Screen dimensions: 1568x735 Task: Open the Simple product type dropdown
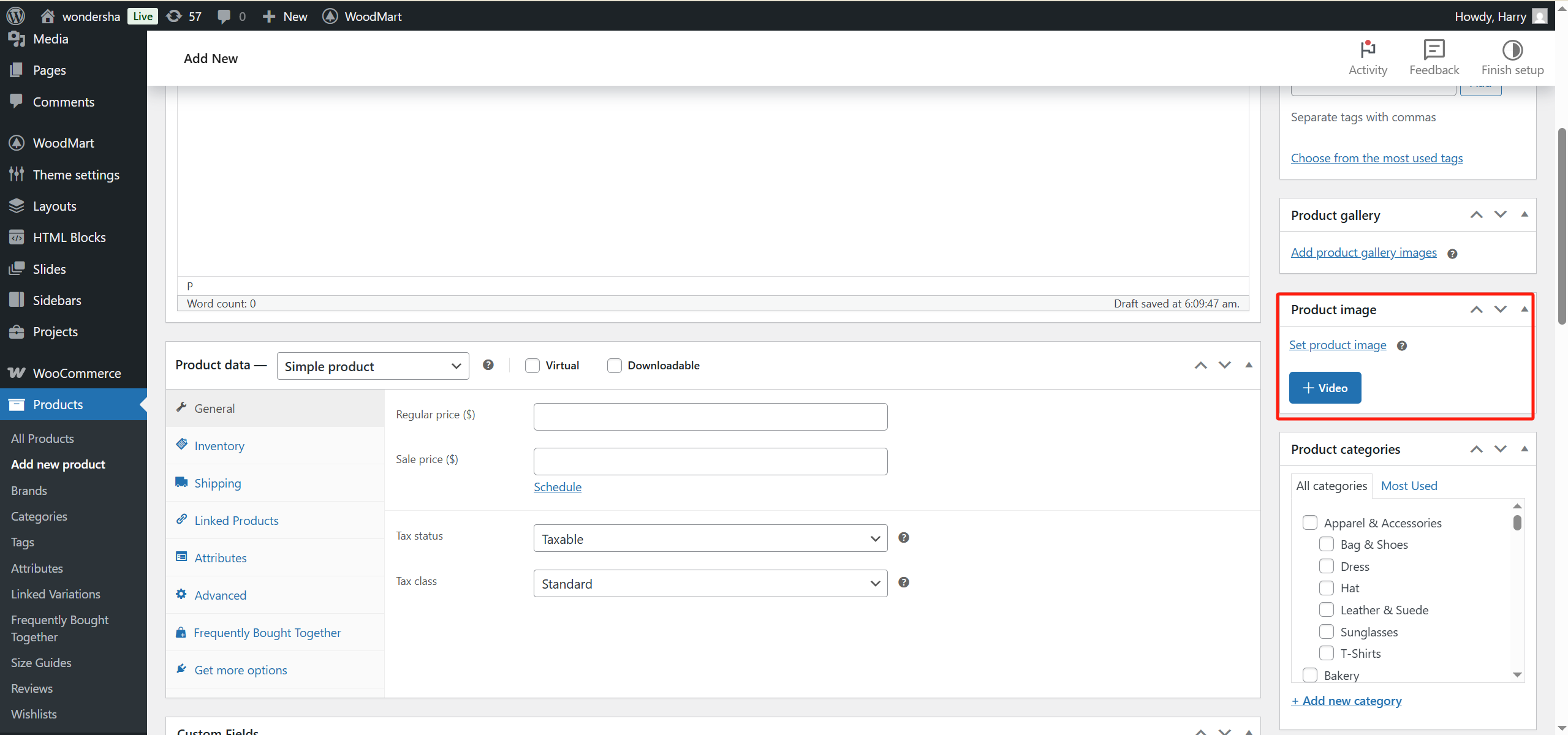tap(373, 366)
